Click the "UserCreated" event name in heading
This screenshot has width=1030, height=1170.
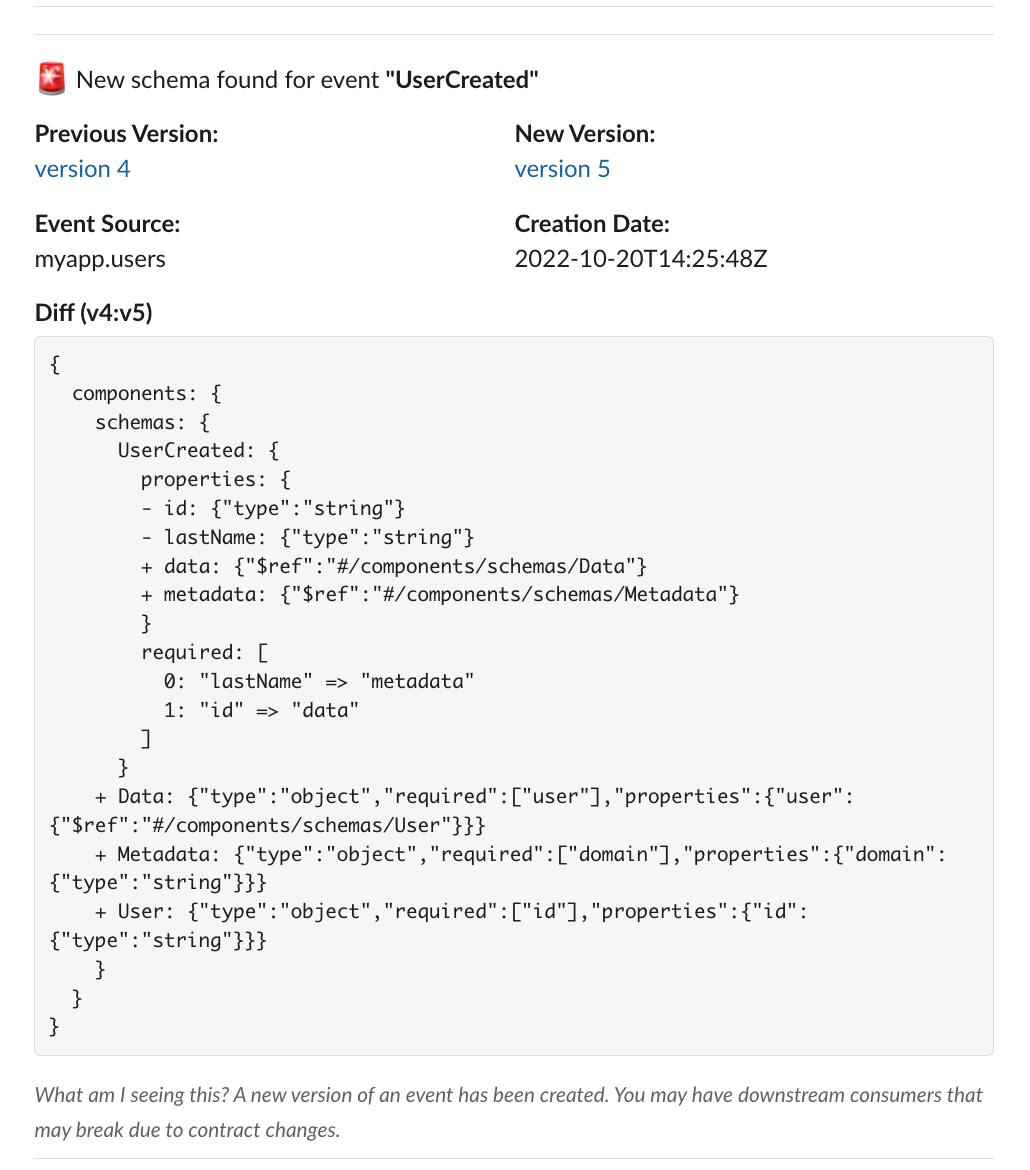tap(462, 80)
